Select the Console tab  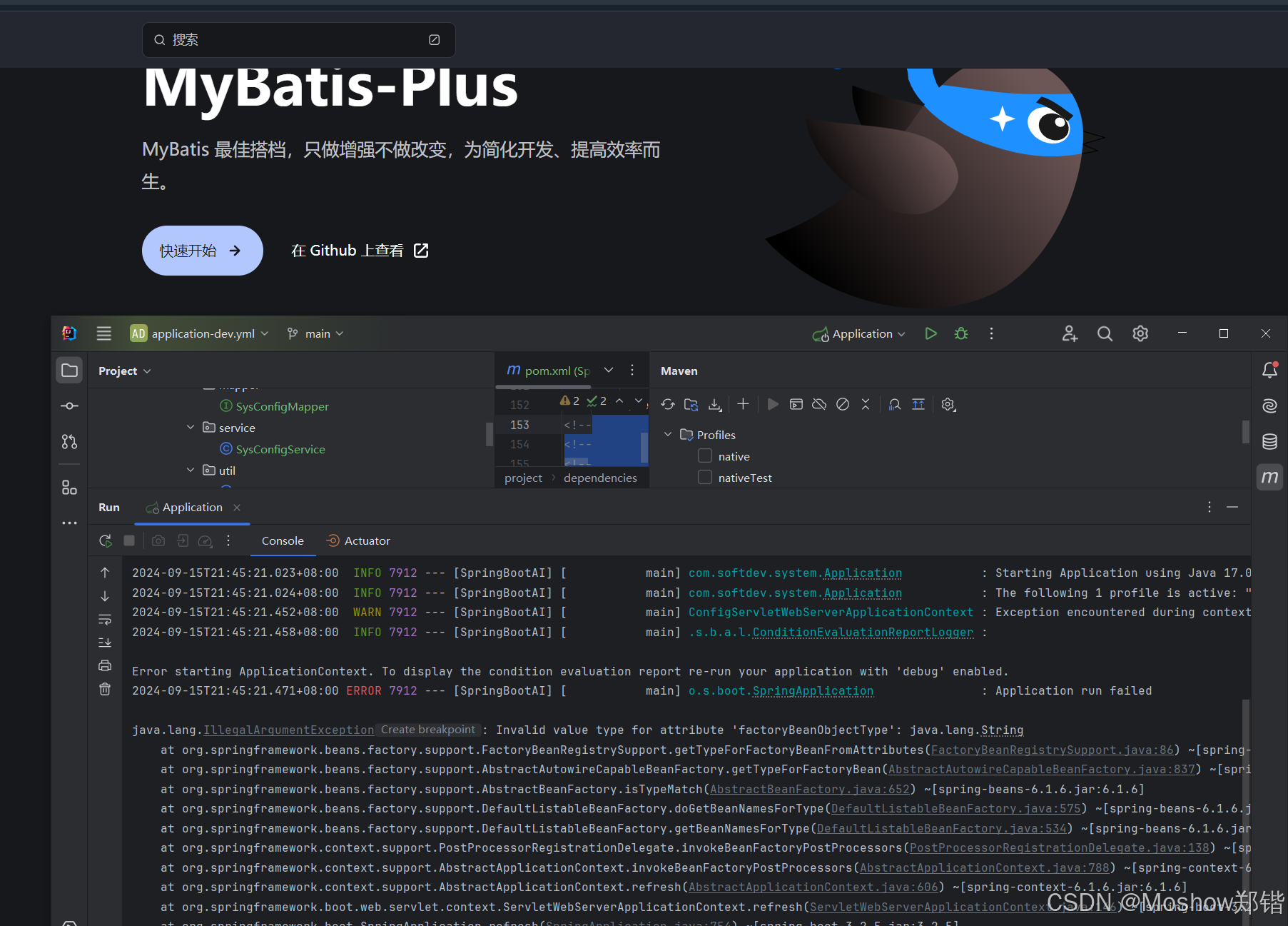click(x=283, y=540)
